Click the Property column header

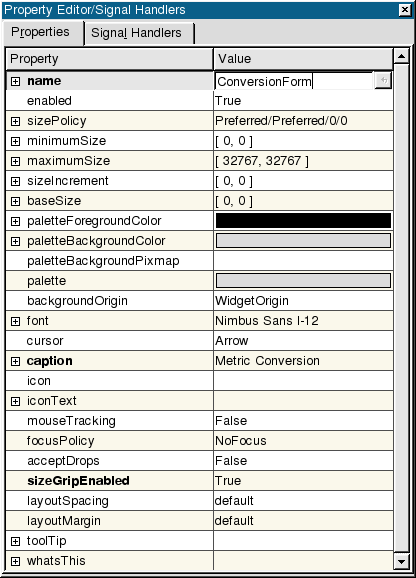[109, 59]
